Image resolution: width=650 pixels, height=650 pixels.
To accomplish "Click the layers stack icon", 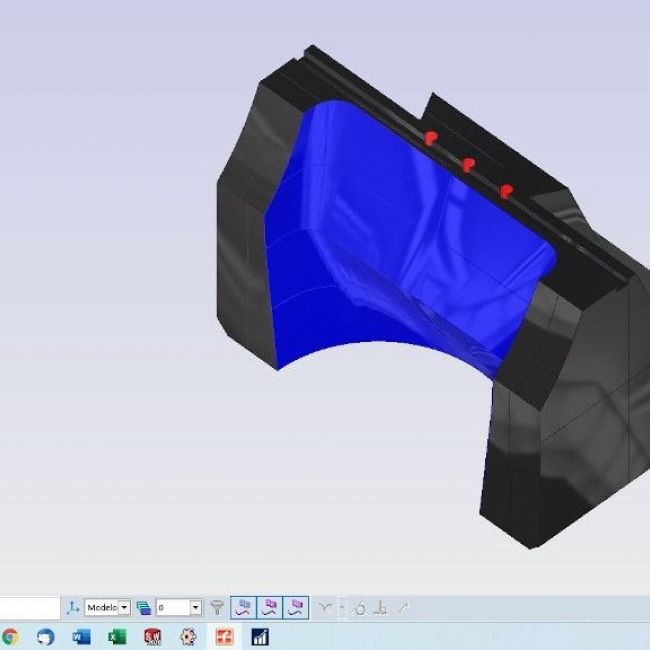I will pos(143,607).
